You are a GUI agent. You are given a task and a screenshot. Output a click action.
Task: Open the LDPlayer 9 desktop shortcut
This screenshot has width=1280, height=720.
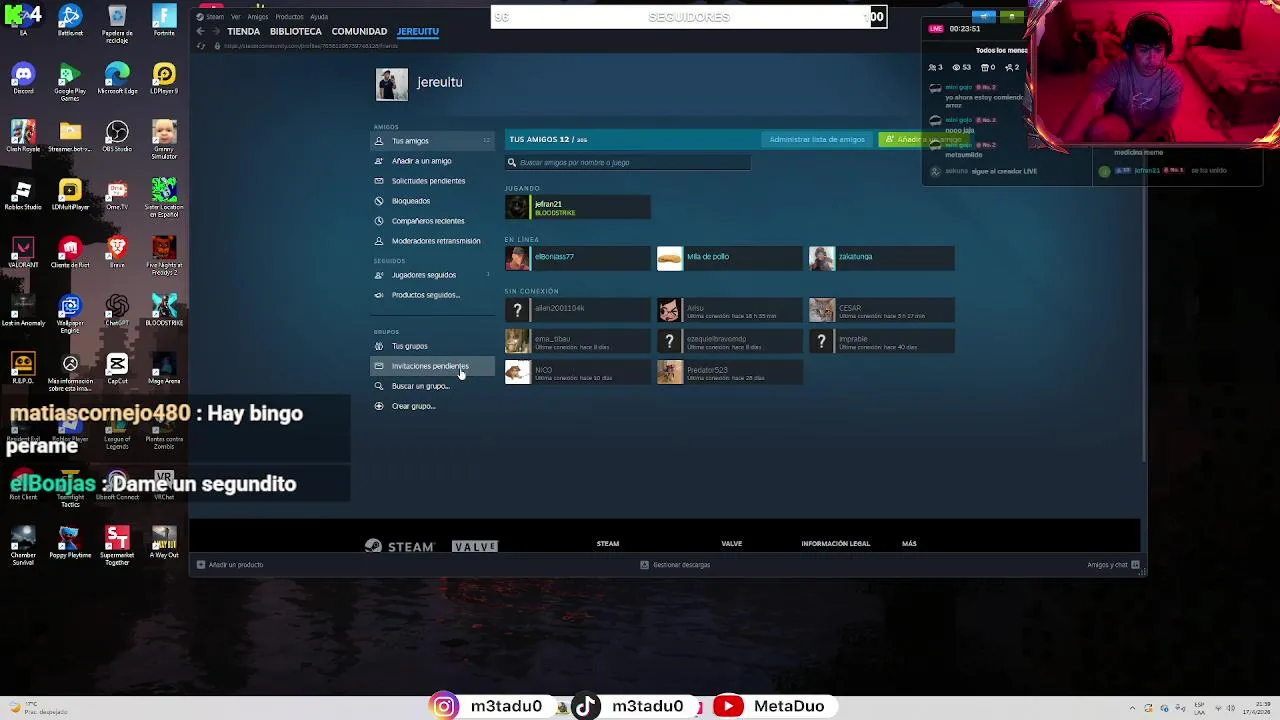pos(164,78)
